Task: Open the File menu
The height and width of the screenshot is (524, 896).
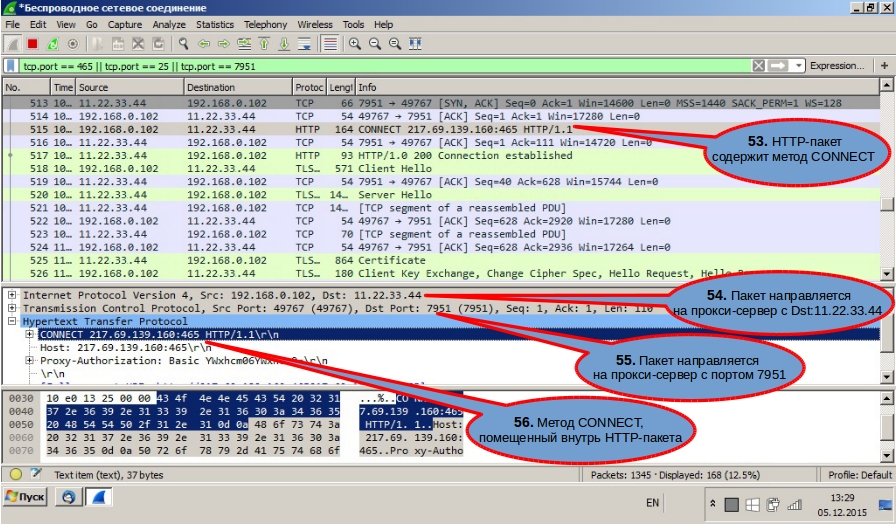Action: (13, 25)
